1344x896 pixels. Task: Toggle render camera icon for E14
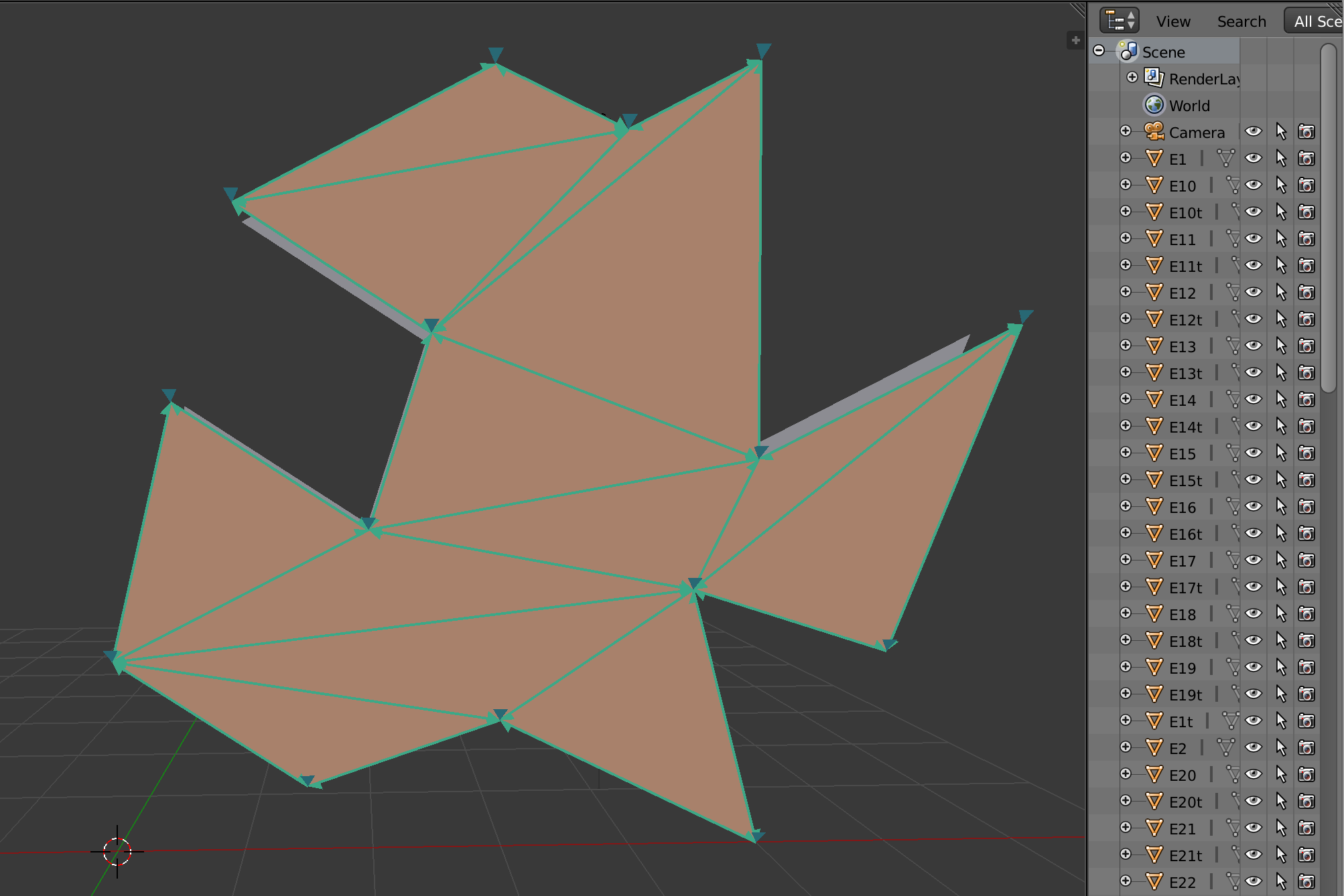[1306, 400]
